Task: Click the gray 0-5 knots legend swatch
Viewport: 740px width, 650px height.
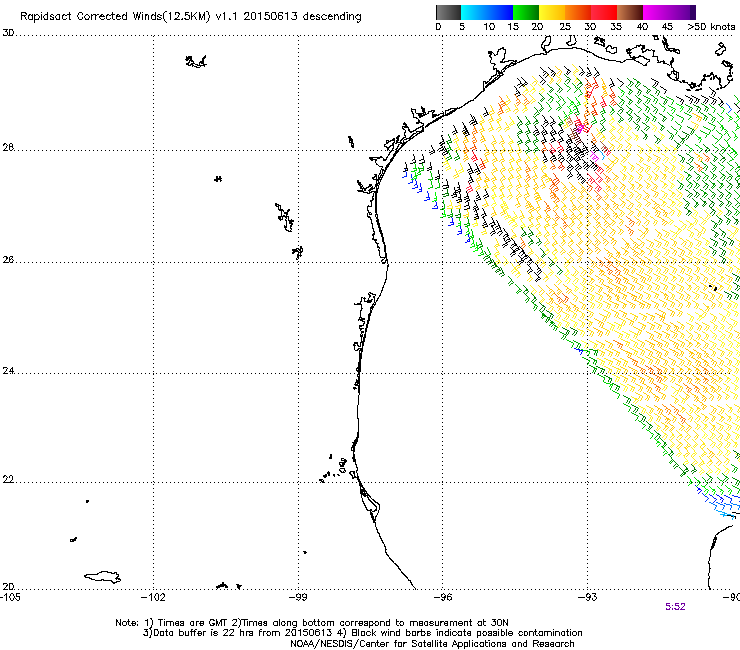Action: tap(448, 12)
